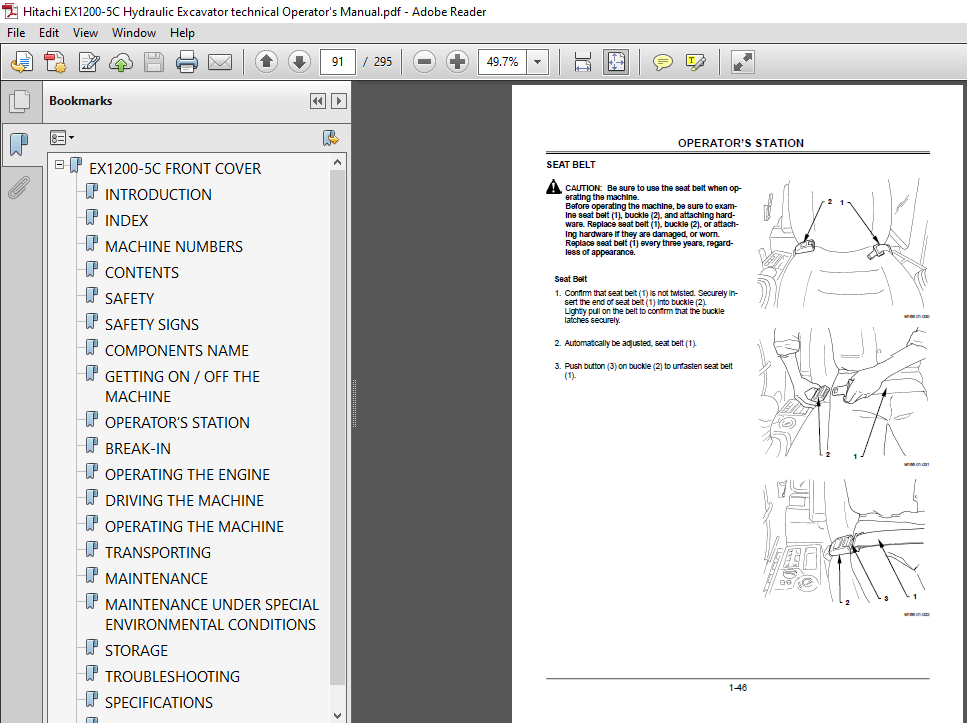The width and height of the screenshot is (967, 723).
Task: Open OPERATING THE MACHINE bookmark
Action: click(x=194, y=526)
